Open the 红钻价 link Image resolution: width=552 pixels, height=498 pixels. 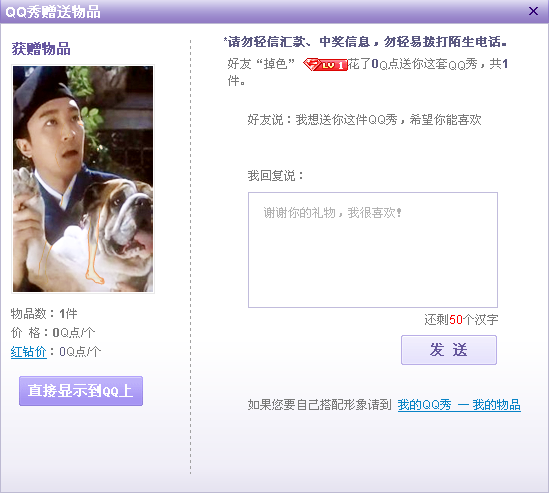click(x=29, y=354)
